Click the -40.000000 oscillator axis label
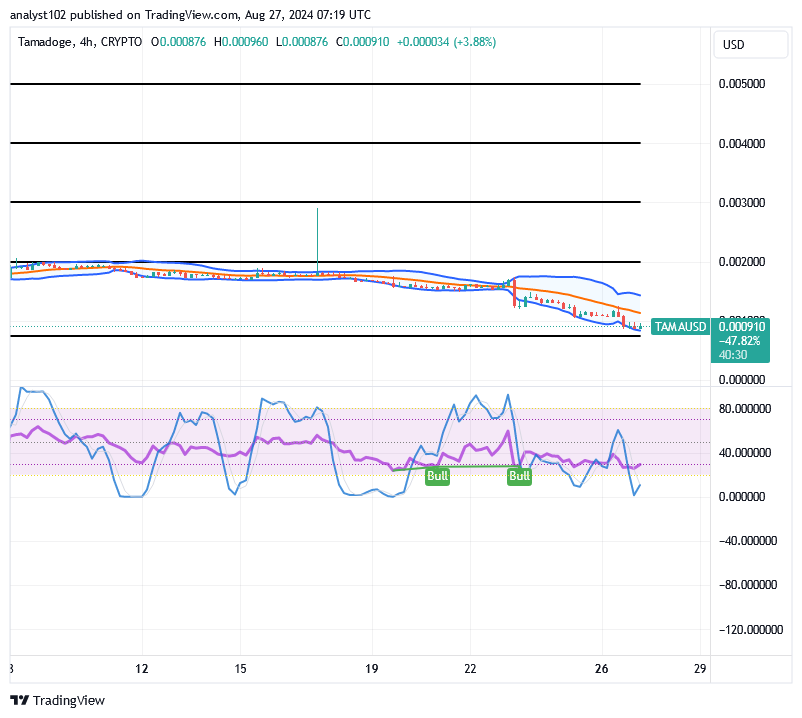Viewport: 802px width, 718px height. click(748, 541)
